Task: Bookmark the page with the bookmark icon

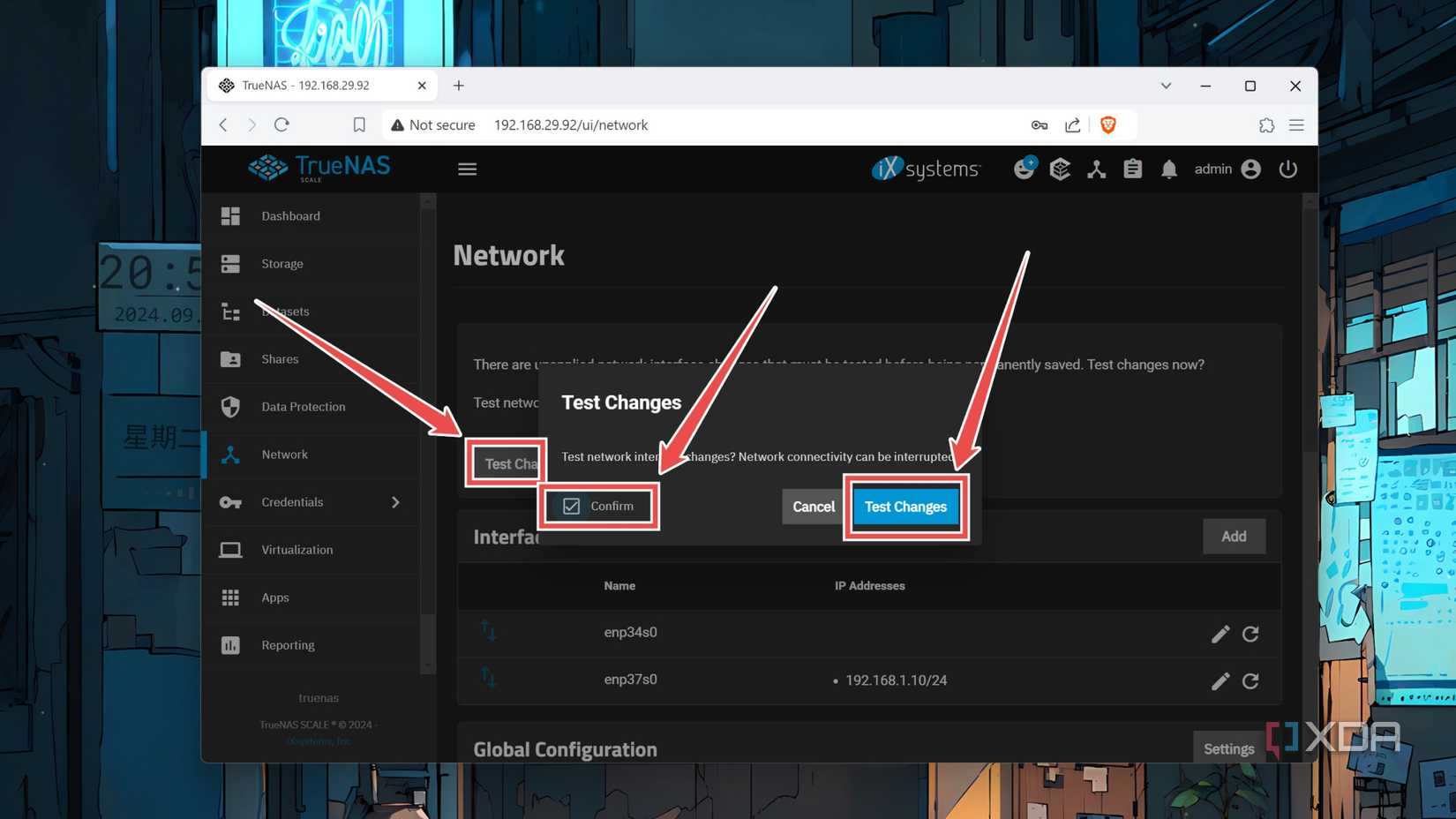Action: click(x=359, y=125)
